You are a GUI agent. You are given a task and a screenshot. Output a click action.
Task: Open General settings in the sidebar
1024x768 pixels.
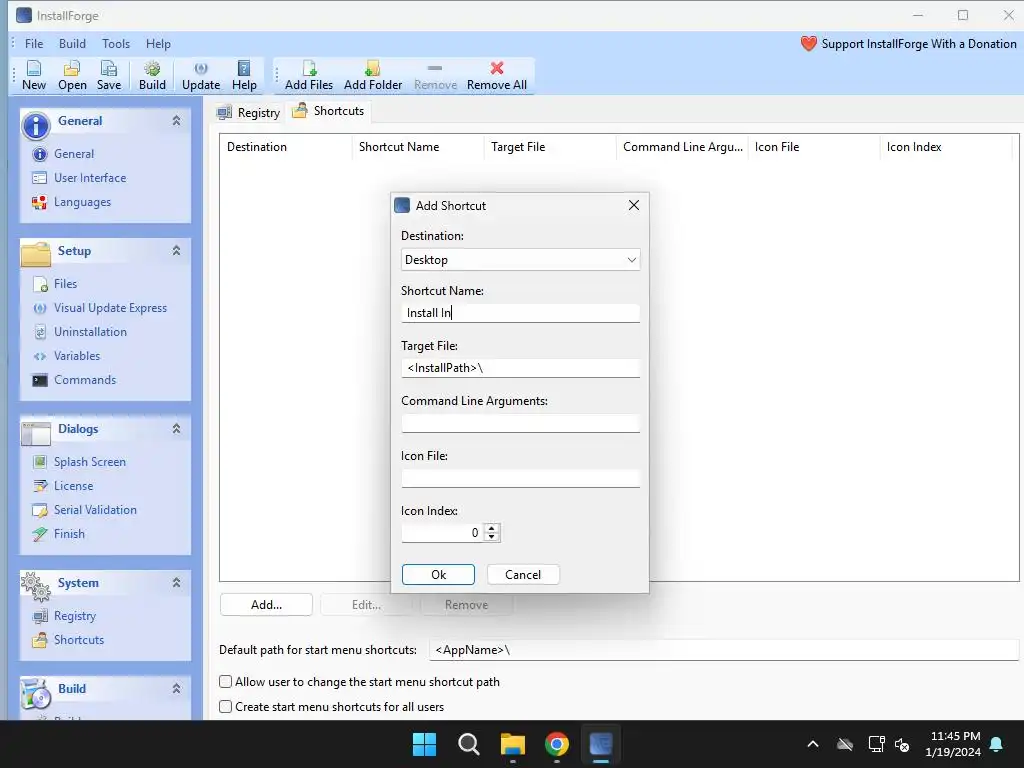[74, 154]
